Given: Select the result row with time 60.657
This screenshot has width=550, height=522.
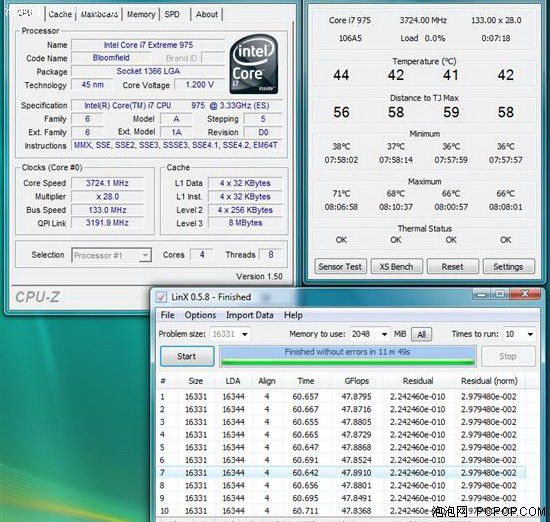Looking at the screenshot, I should tap(342, 397).
